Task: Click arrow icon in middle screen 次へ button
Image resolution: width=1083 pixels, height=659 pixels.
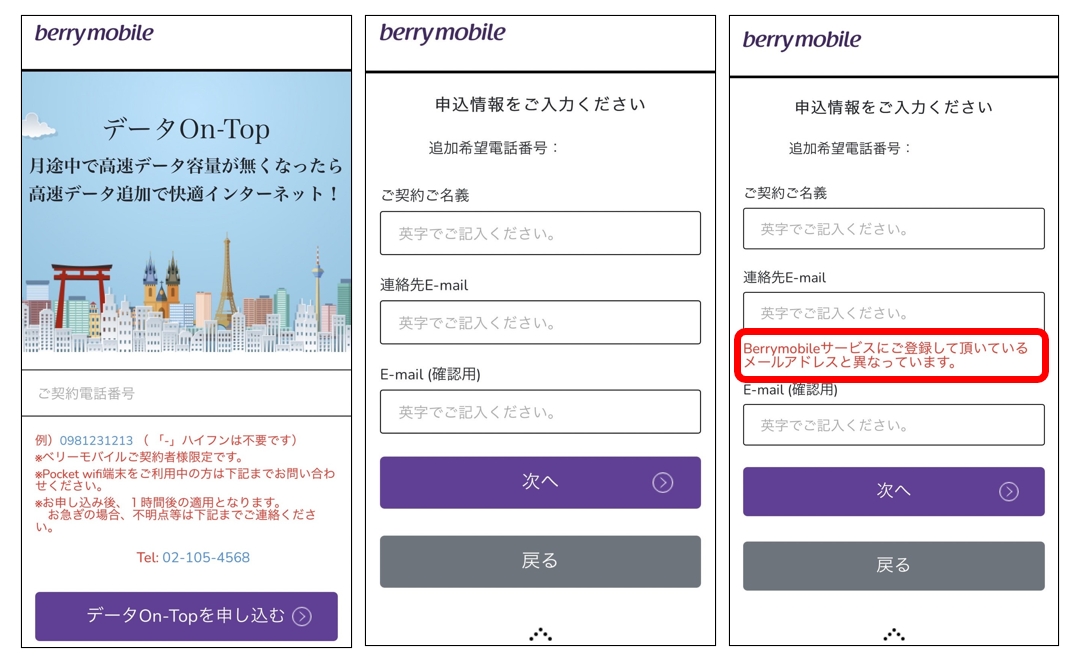Action: pyautogui.click(x=662, y=482)
